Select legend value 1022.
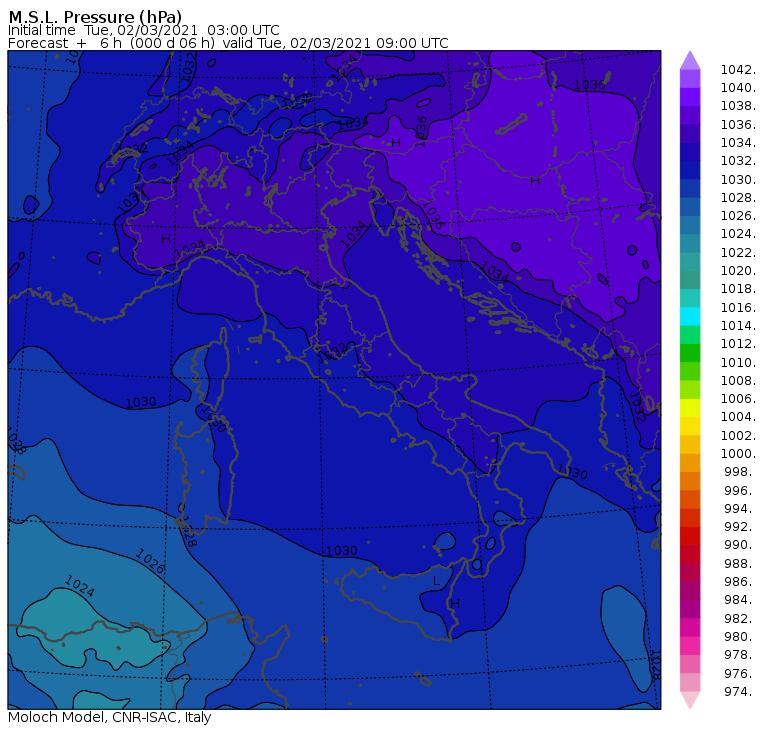Image resolution: width=760 pixels, height=731 pixels. pyautogui.click(x=738, y=253)
